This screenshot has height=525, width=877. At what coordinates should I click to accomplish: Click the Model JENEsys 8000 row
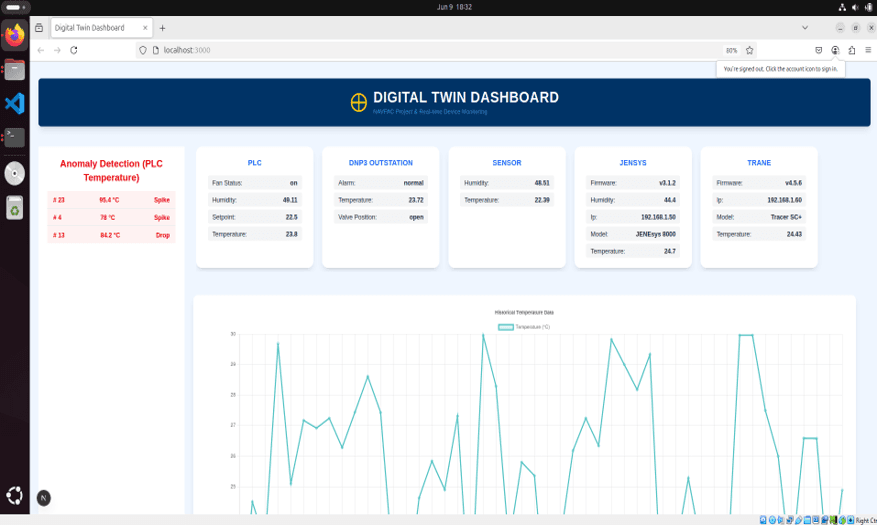633,234
